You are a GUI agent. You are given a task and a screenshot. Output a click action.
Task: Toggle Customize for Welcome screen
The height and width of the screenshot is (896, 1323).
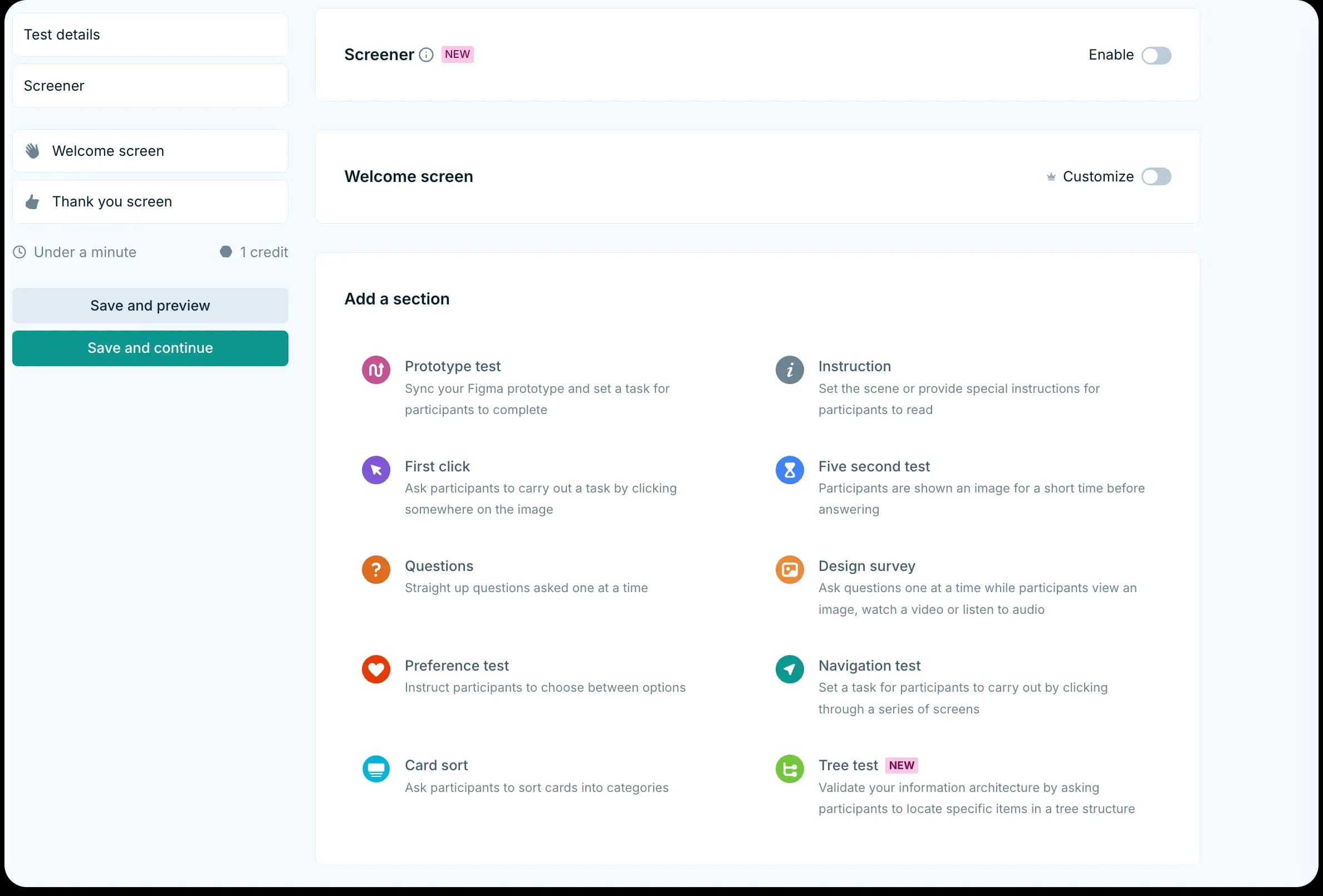point(1155,176)
